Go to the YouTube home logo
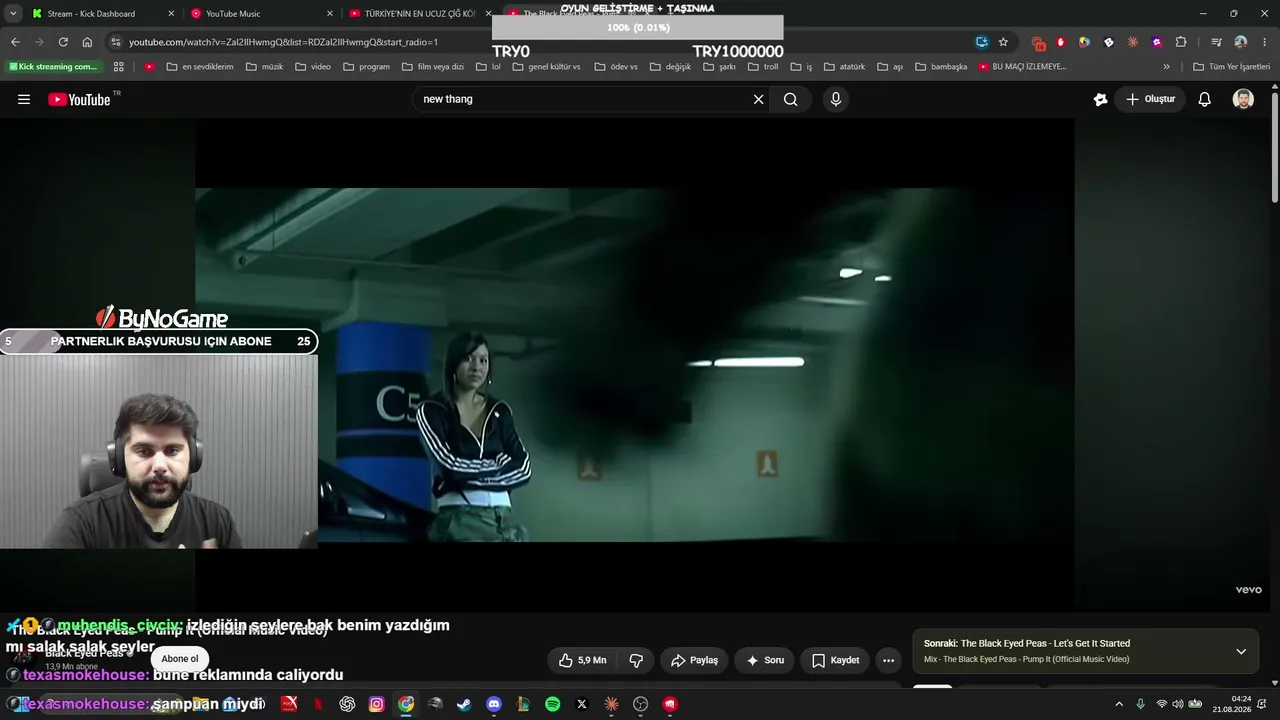This screenshot has width=1280, height=720. 79,99
